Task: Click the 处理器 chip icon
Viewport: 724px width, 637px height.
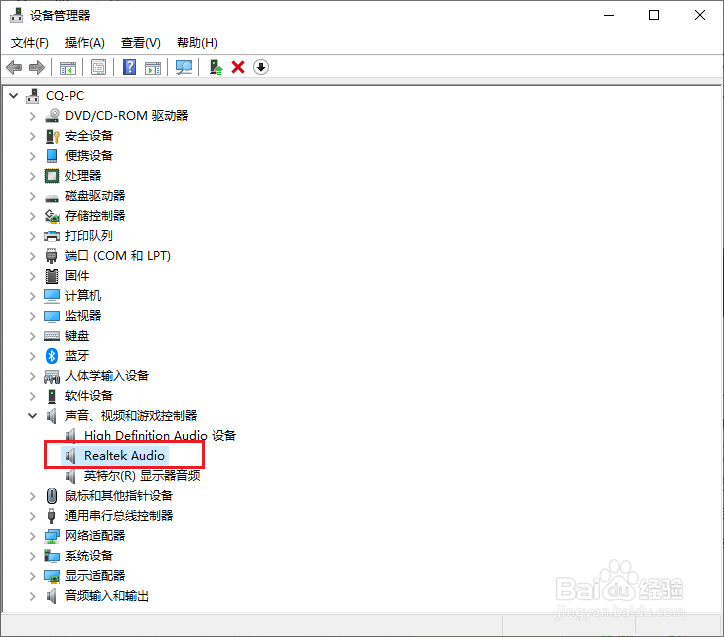Action: (x=52, y=175)
